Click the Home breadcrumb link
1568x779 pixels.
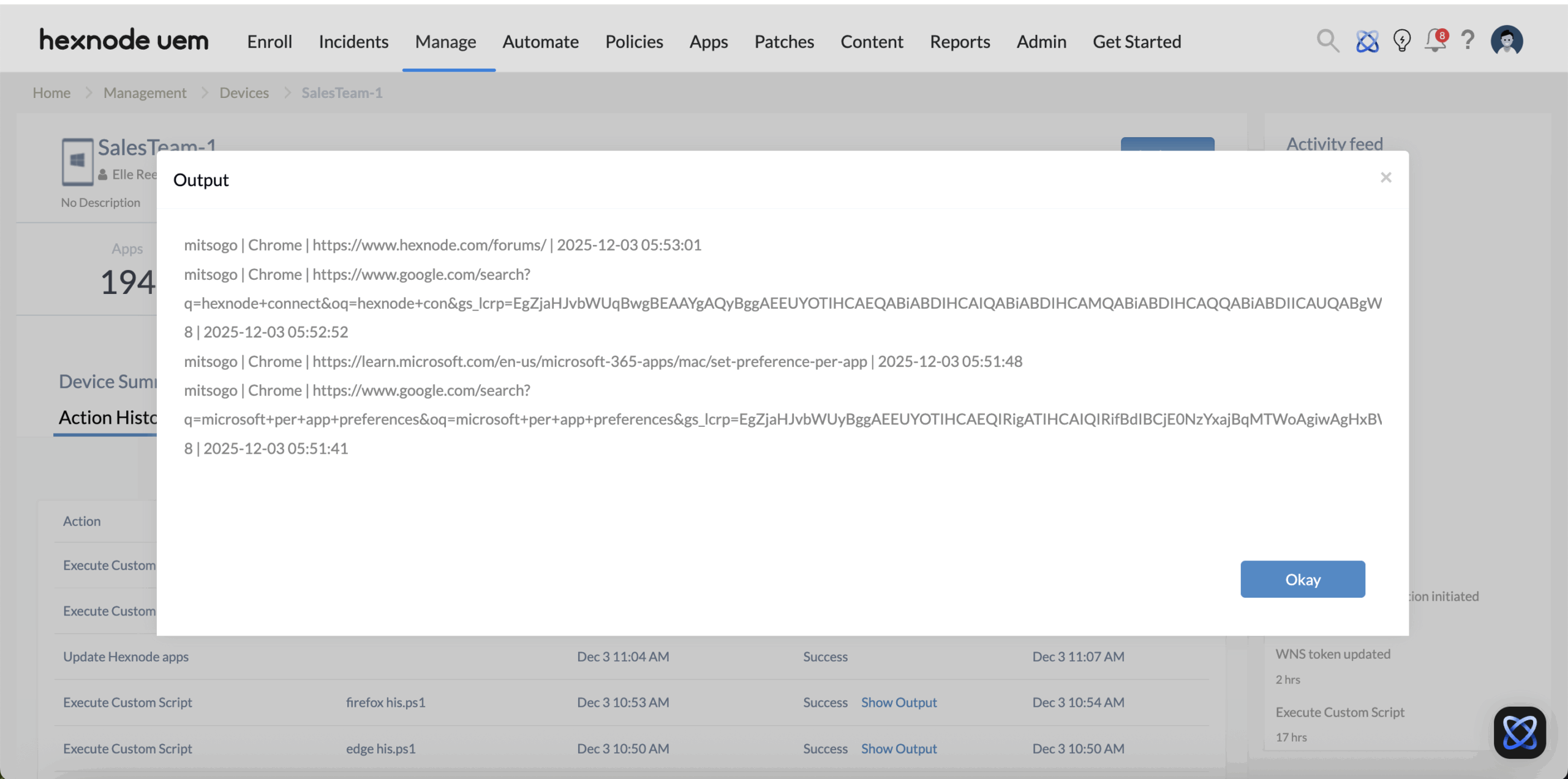(51, 92)
